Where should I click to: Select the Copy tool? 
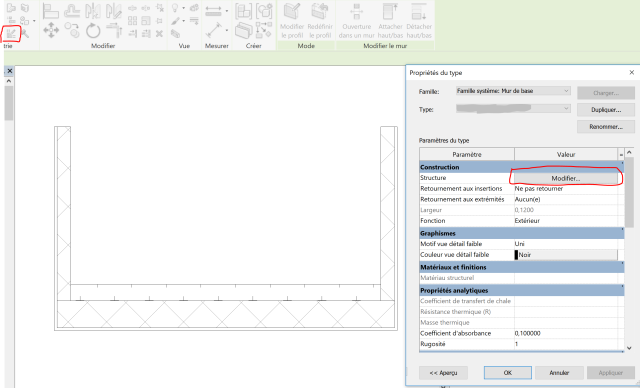[x=72, y=30]
